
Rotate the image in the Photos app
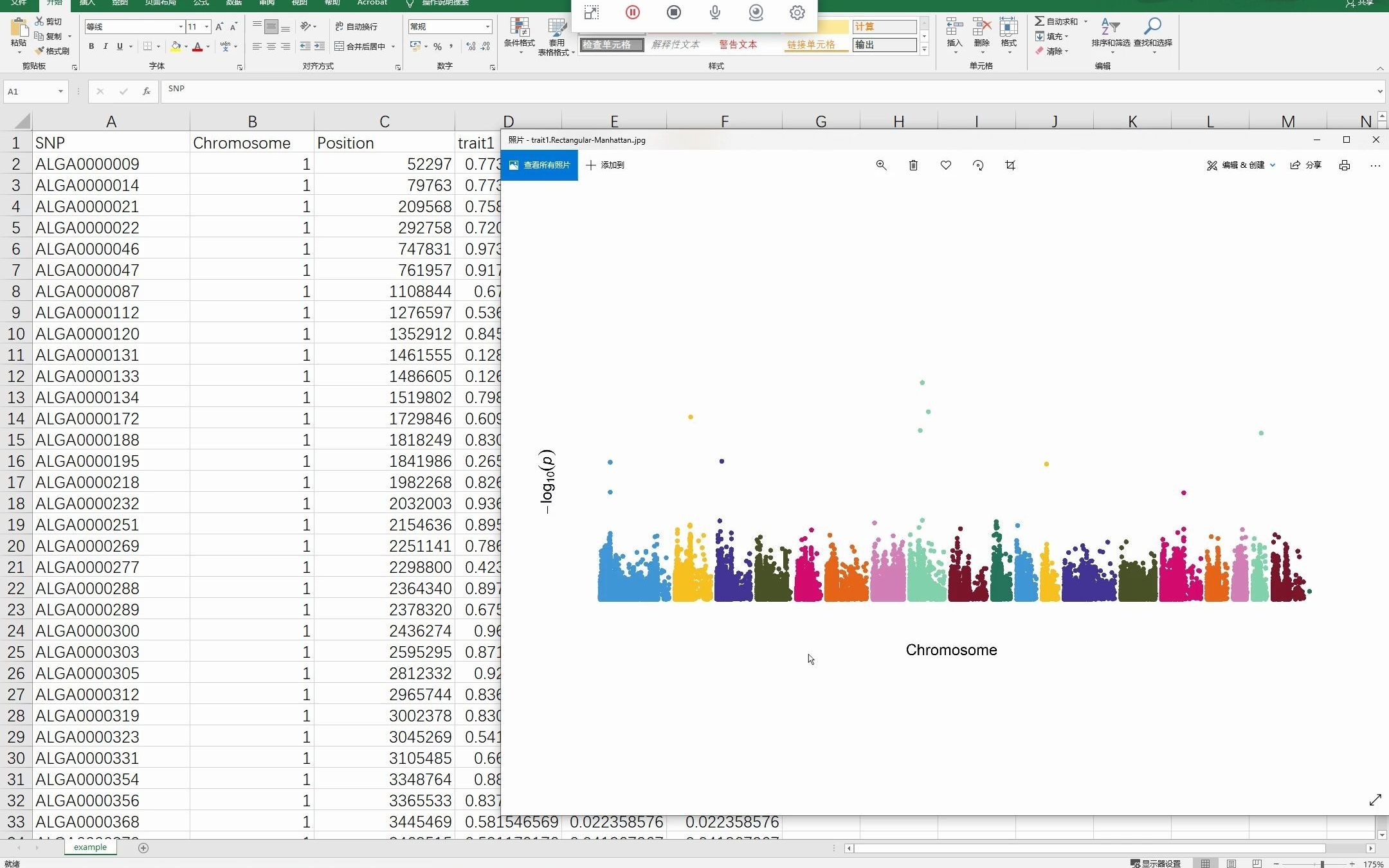(978, 165)
